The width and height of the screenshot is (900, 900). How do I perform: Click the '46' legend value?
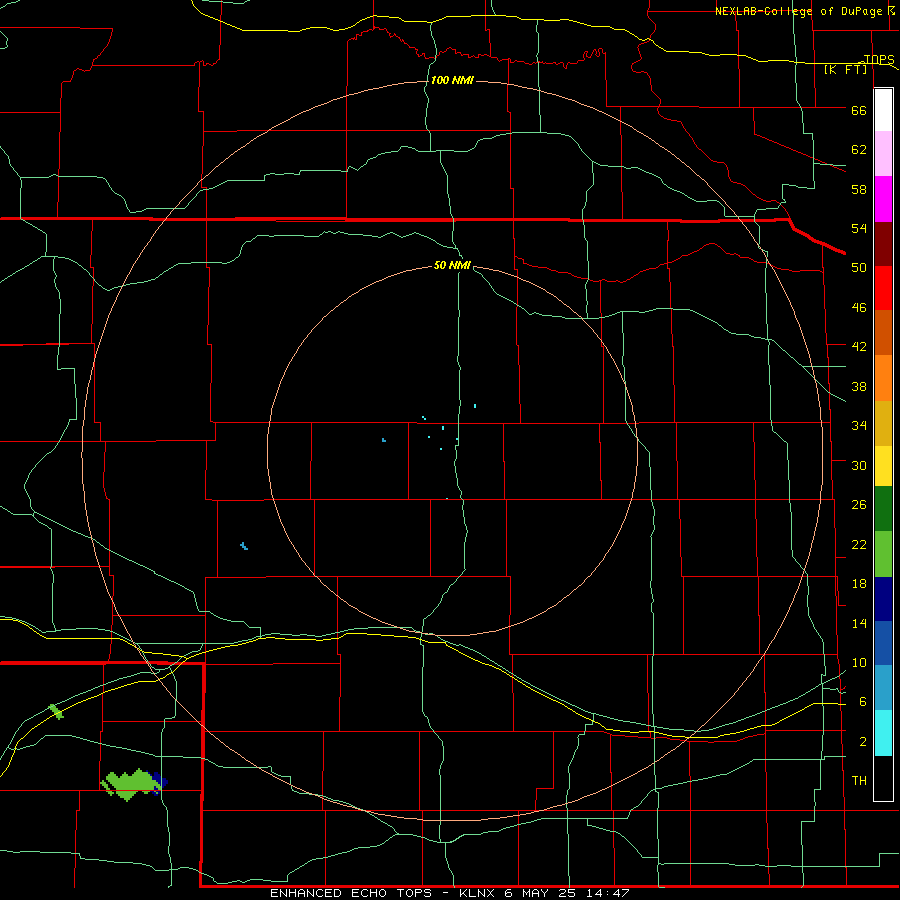859,308
